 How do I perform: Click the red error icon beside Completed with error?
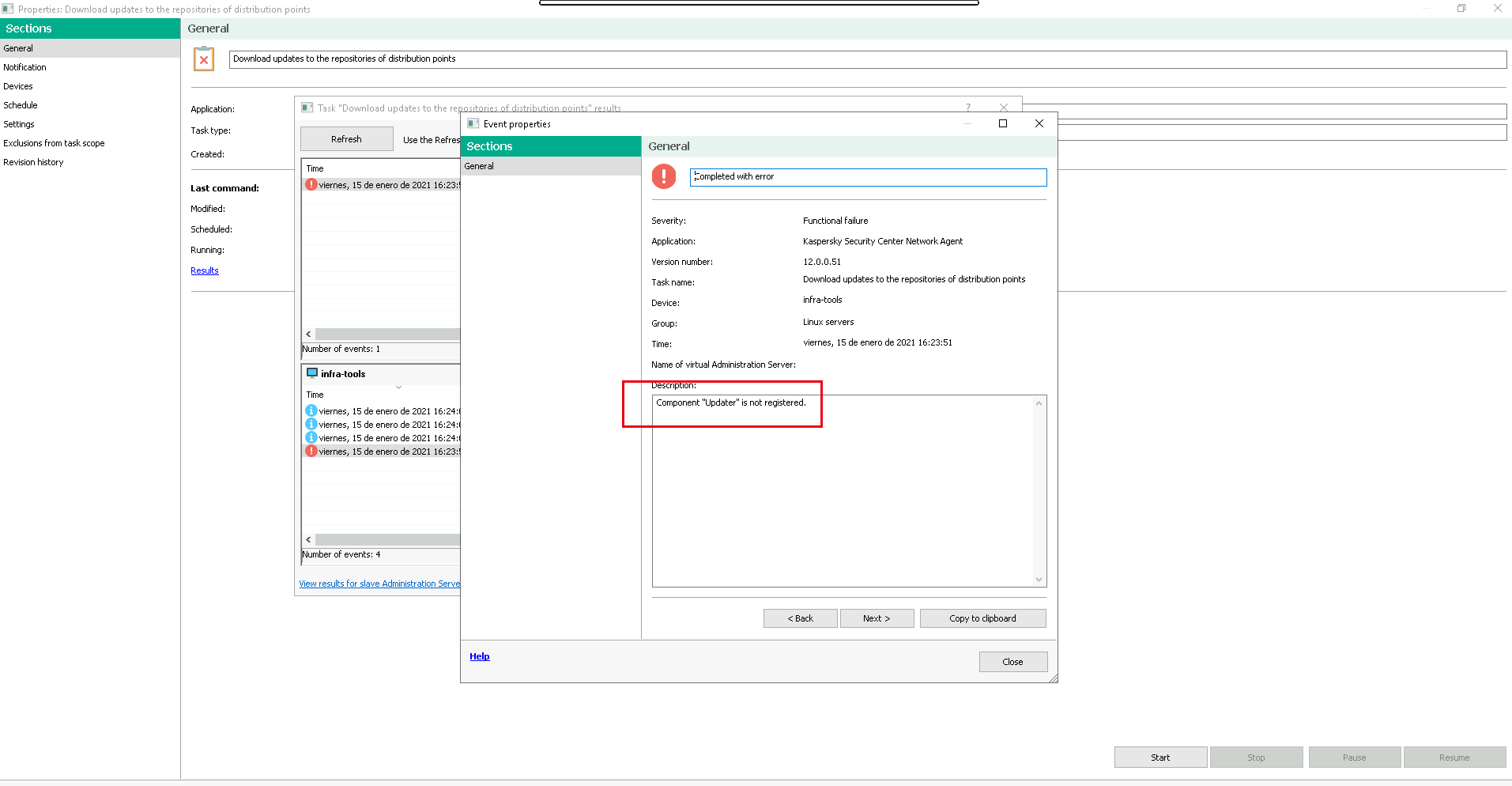[x=663, y=176]
